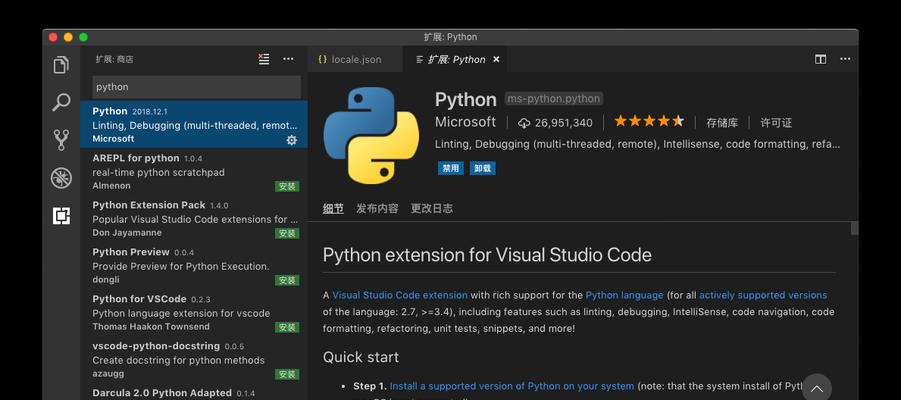Click the Python extension manage gear icon
The height and width of the screenshot is (400, 901).
292,140
